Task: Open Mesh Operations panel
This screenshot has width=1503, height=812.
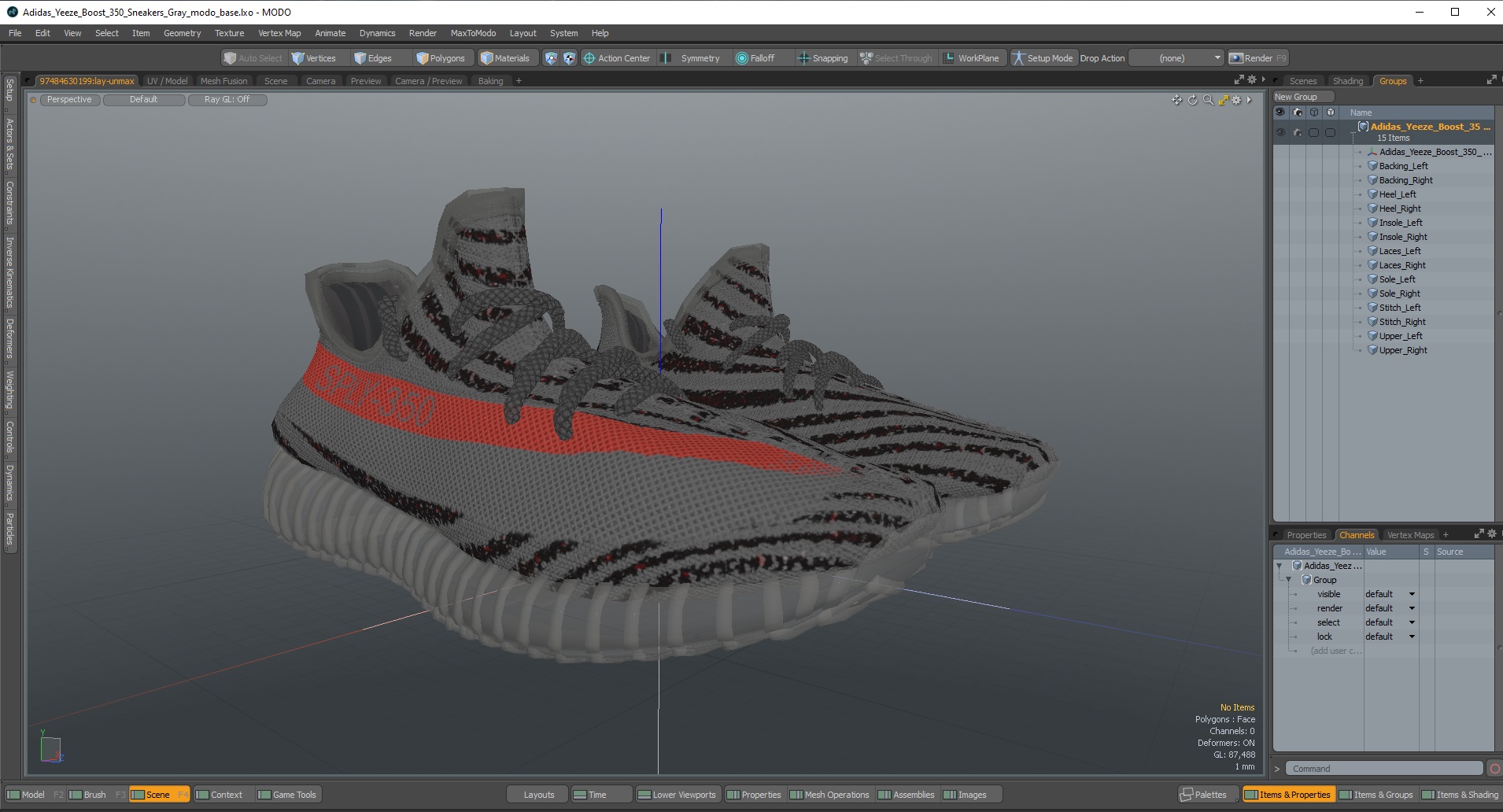Action: click(829, 795)
